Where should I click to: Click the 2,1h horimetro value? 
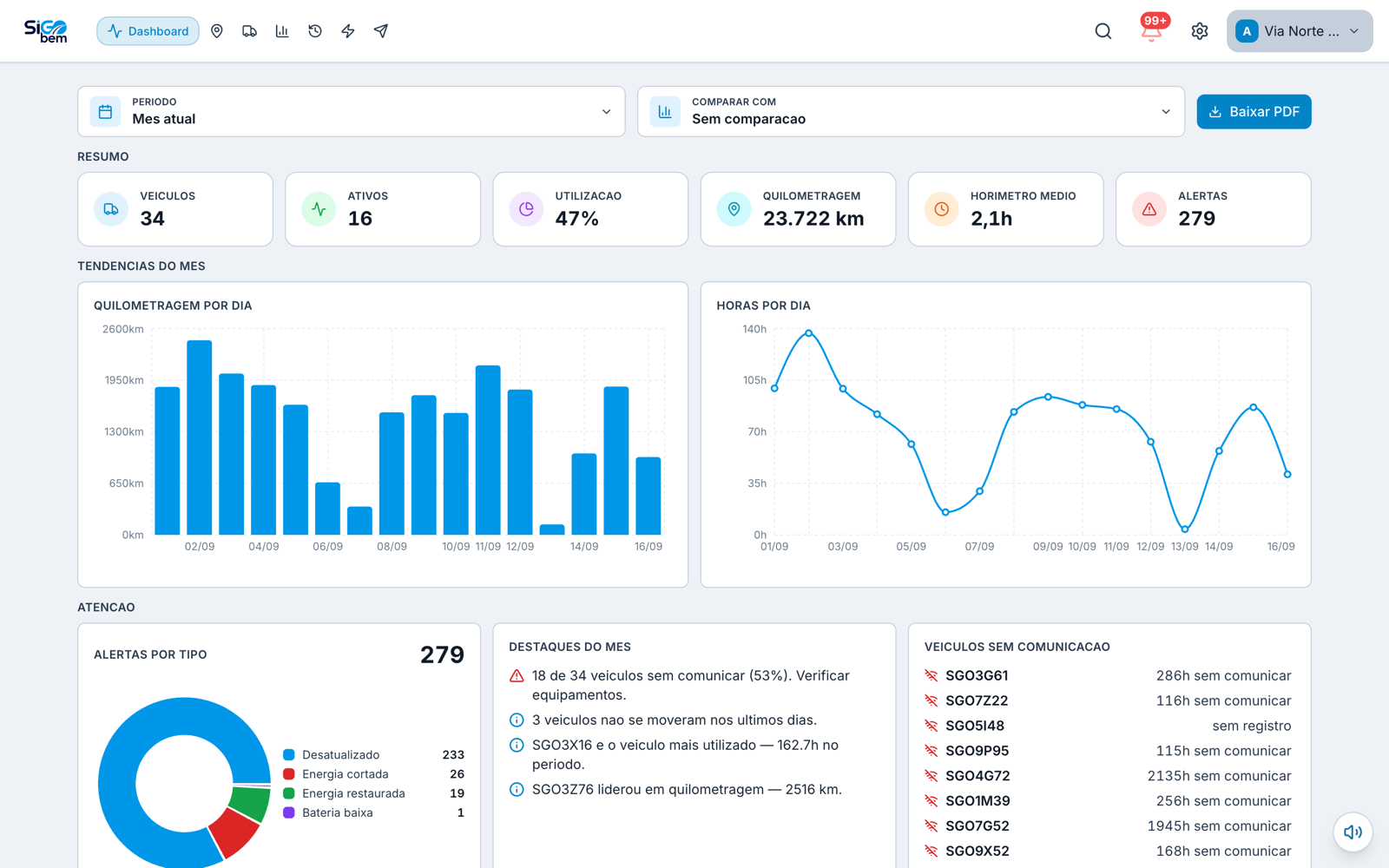[991, 219]
